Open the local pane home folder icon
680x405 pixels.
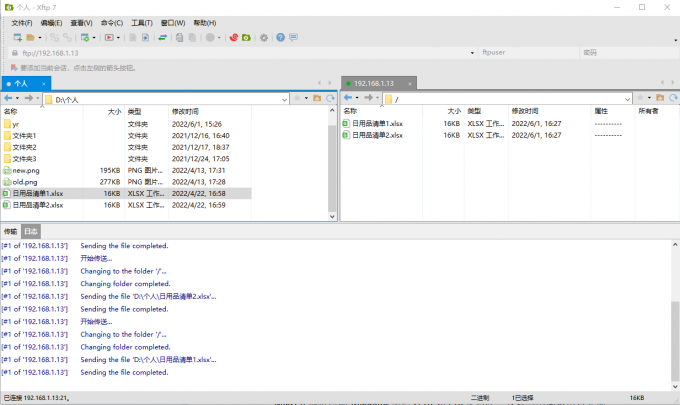317,98
